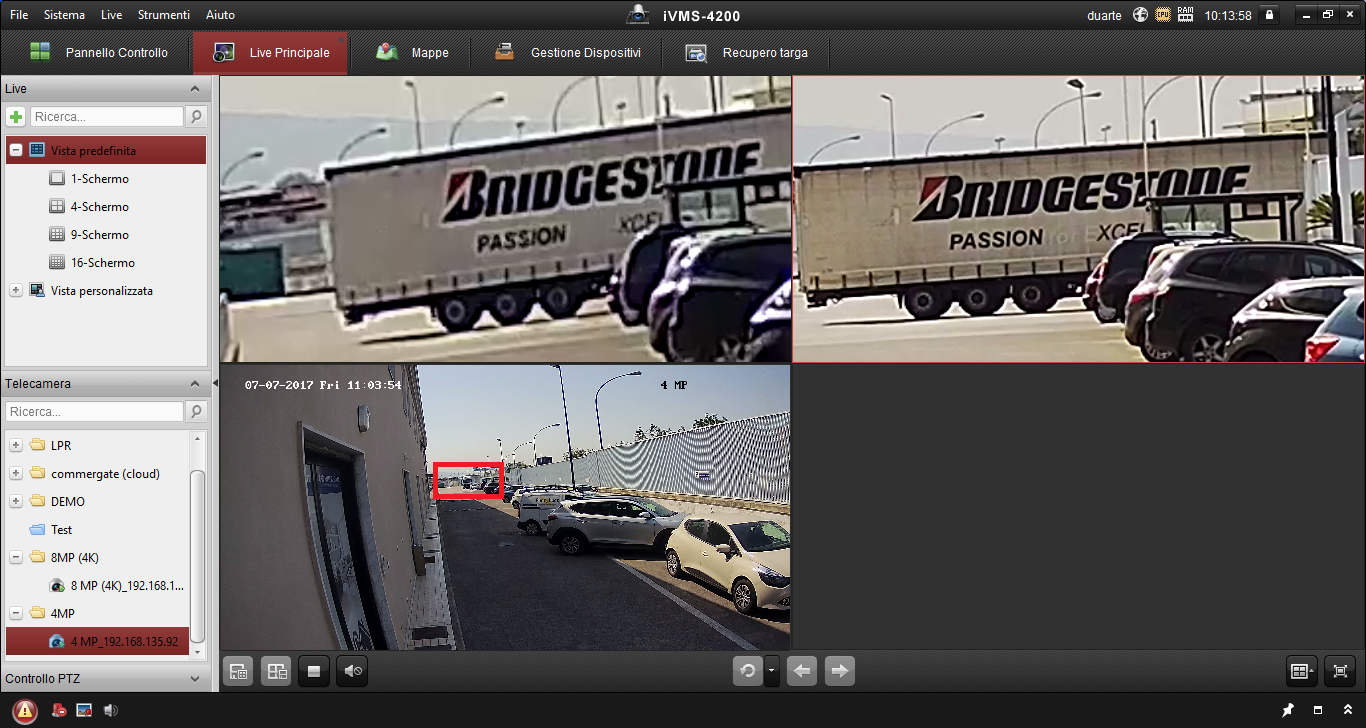Click the Telecamera search magnifier icon
The image size is (1366, 728).
(196, 412)
